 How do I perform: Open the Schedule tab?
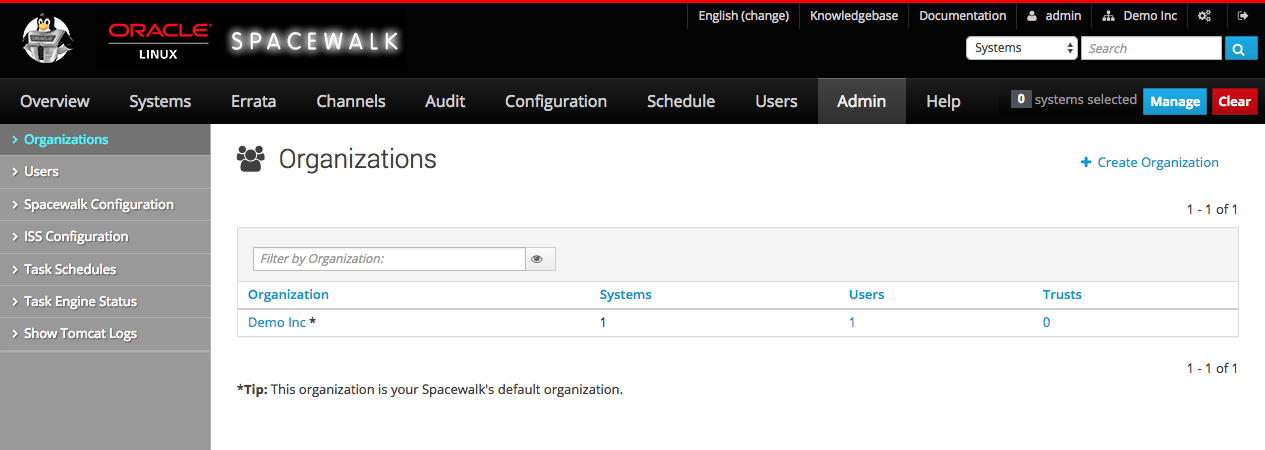coord(681,101)
